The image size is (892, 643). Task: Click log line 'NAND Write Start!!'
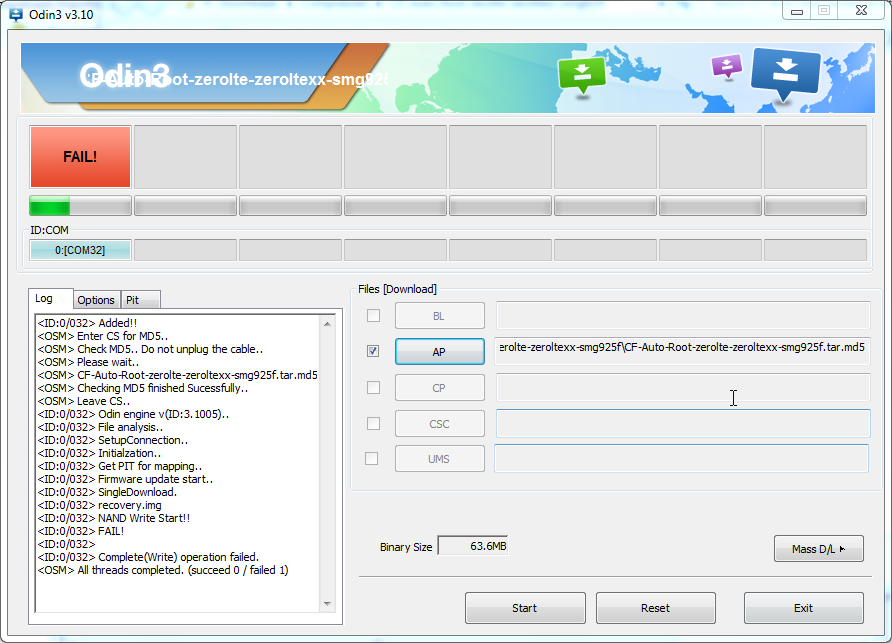[114, 518]
